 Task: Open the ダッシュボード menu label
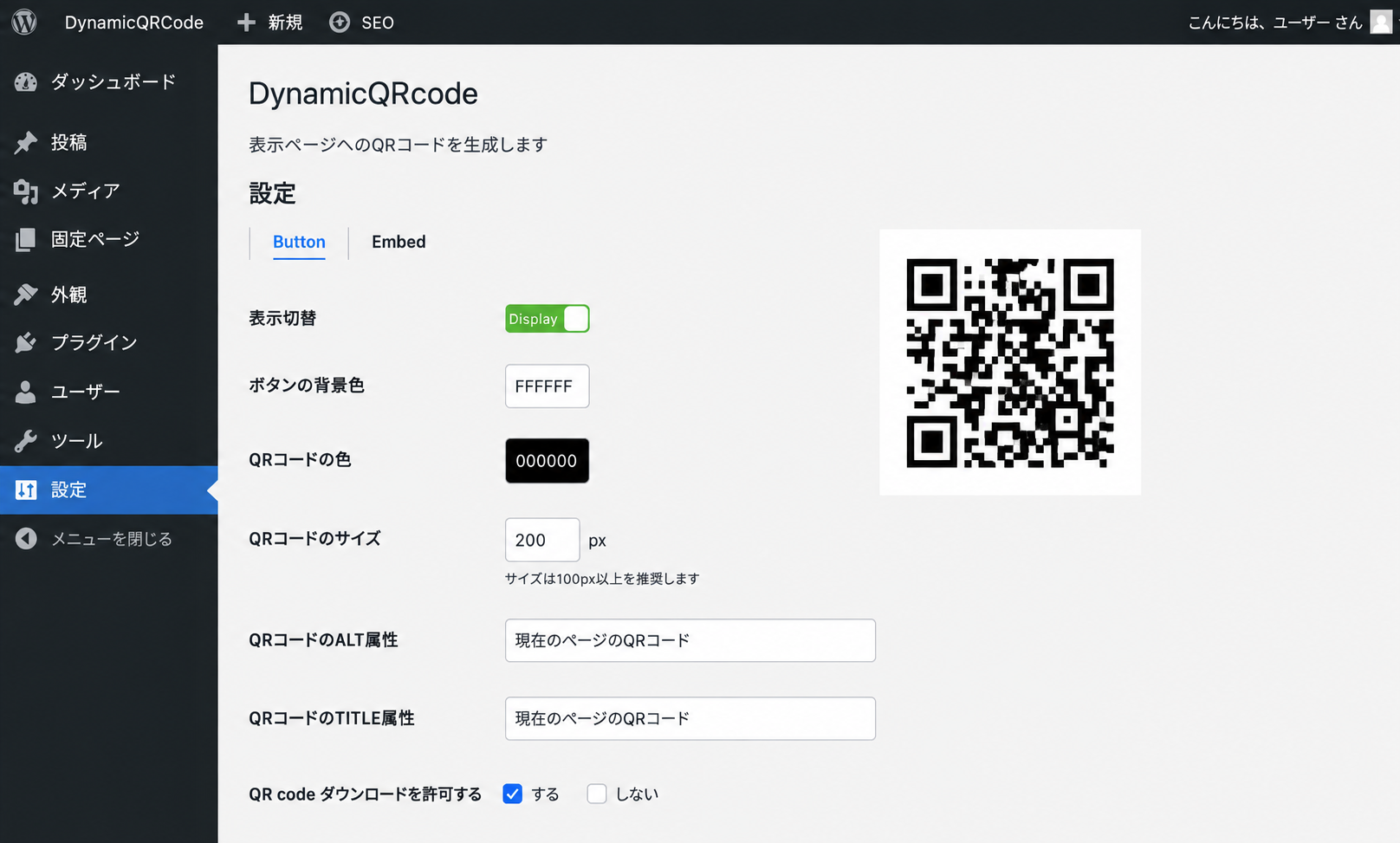pos(113,82)
